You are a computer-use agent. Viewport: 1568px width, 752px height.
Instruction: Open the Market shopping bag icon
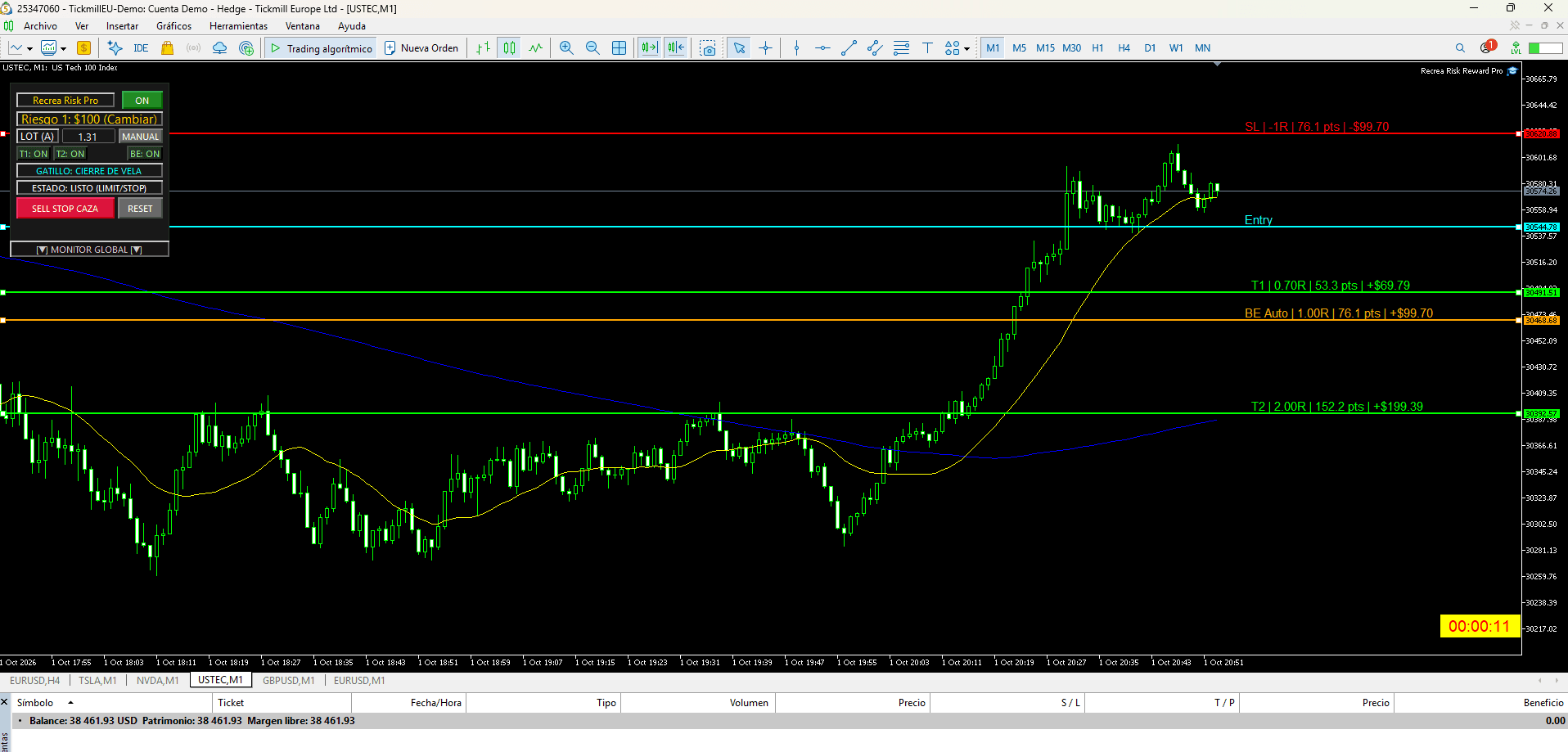tap(167, 48)
